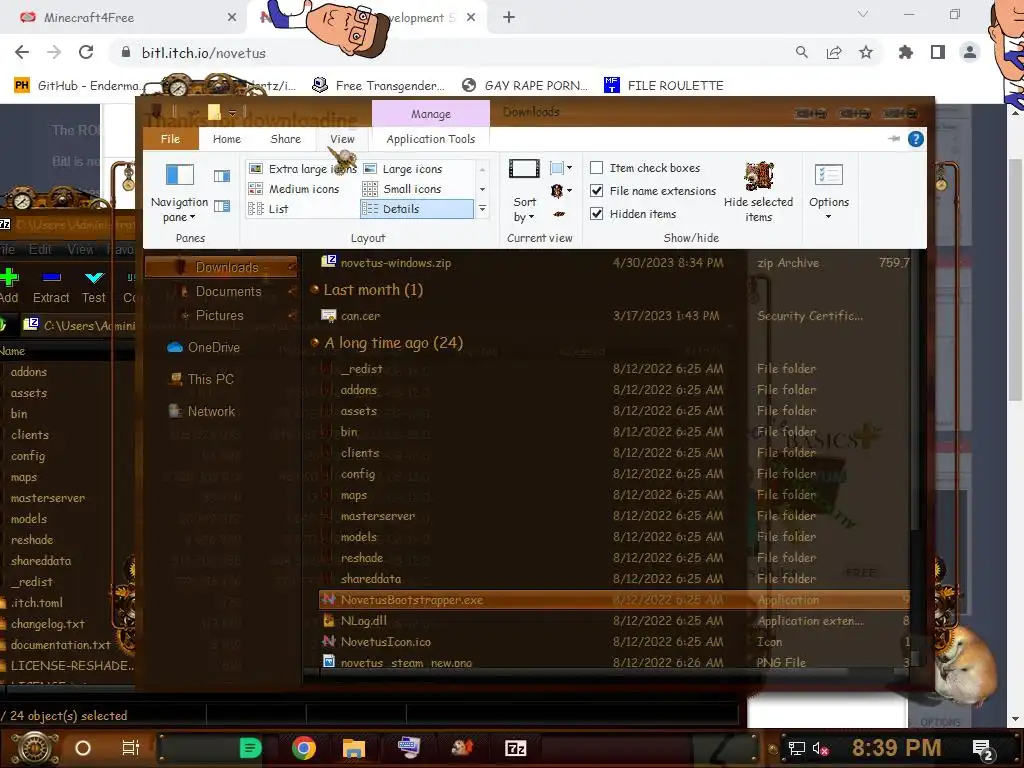Click Hide selected items icon
Image resolution: width=1024 pixels, height=768 pixels.
(758, 175)
